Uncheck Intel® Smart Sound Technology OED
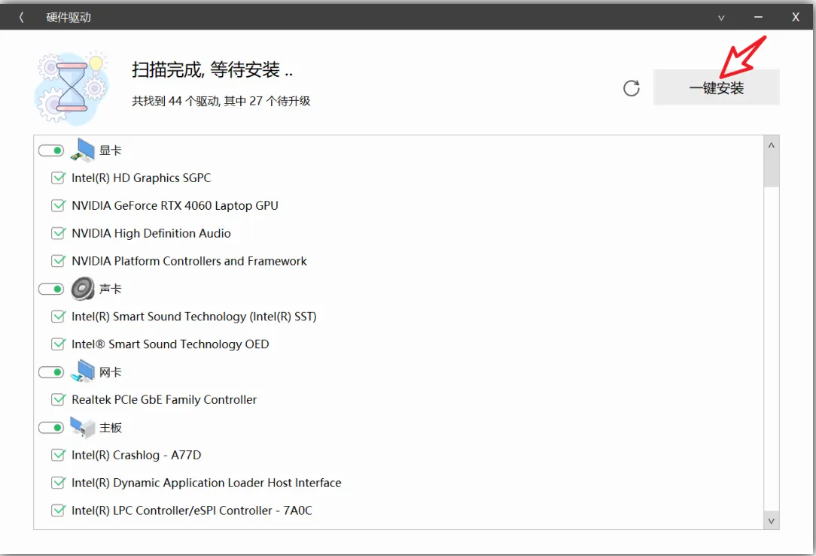Viewport: 816px width, 556px height. point(58,344)
